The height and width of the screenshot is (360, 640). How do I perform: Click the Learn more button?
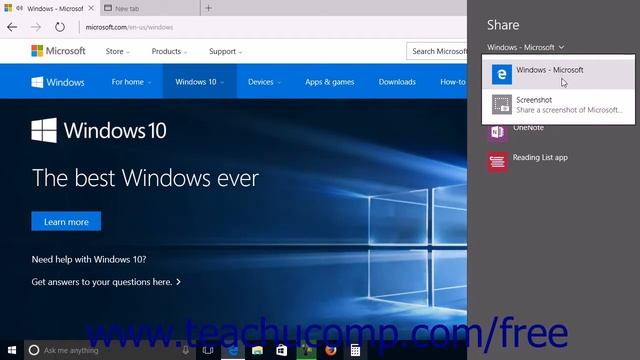66,221
